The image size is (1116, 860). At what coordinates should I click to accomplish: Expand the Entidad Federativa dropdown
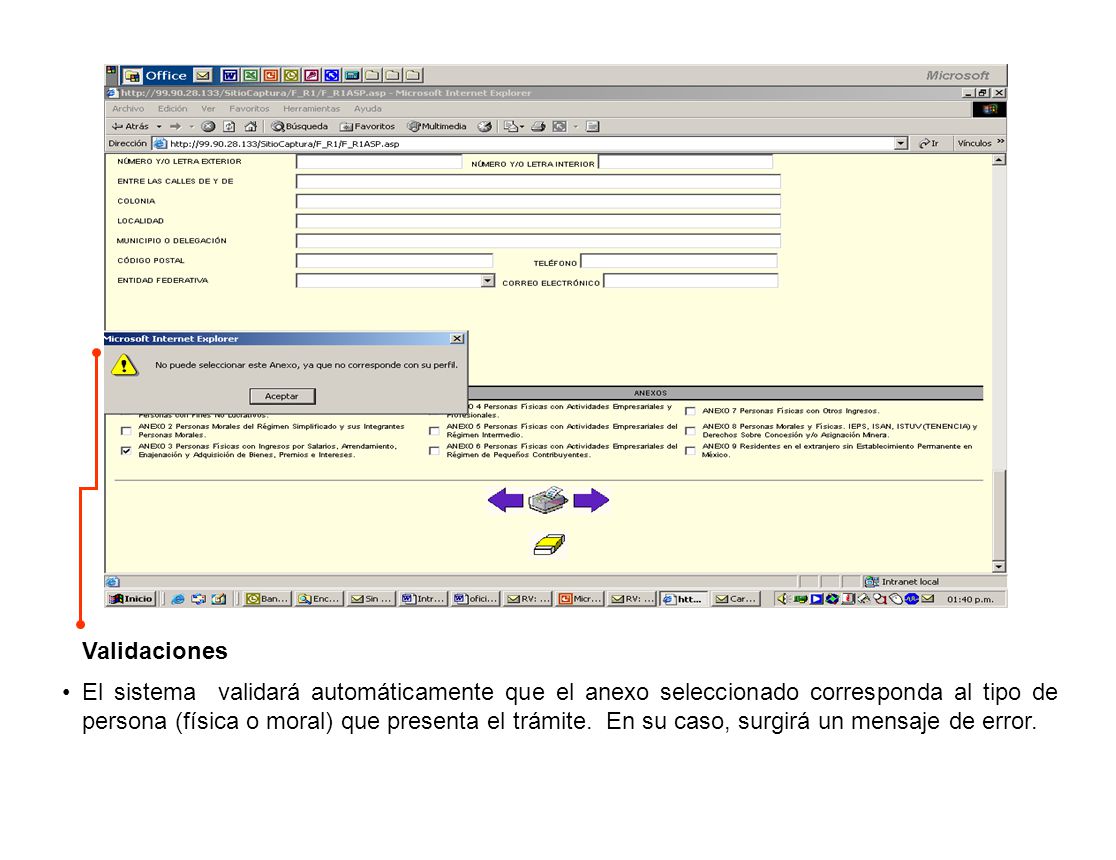[x=488, y=281]
